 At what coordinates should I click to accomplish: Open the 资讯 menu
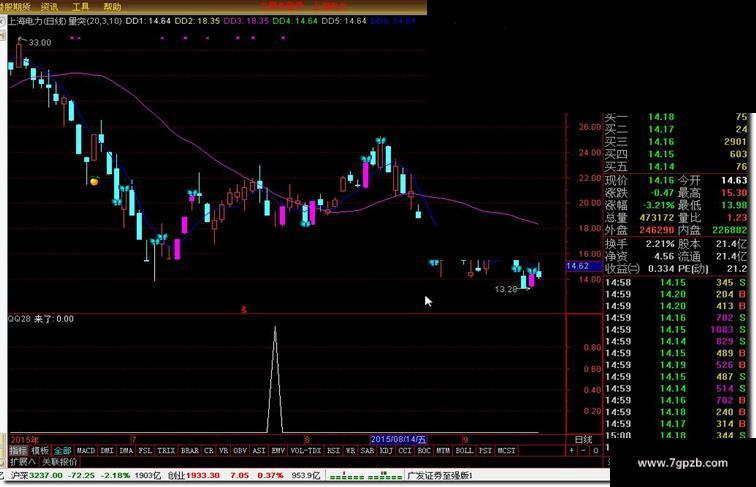[x=49, y=7]
